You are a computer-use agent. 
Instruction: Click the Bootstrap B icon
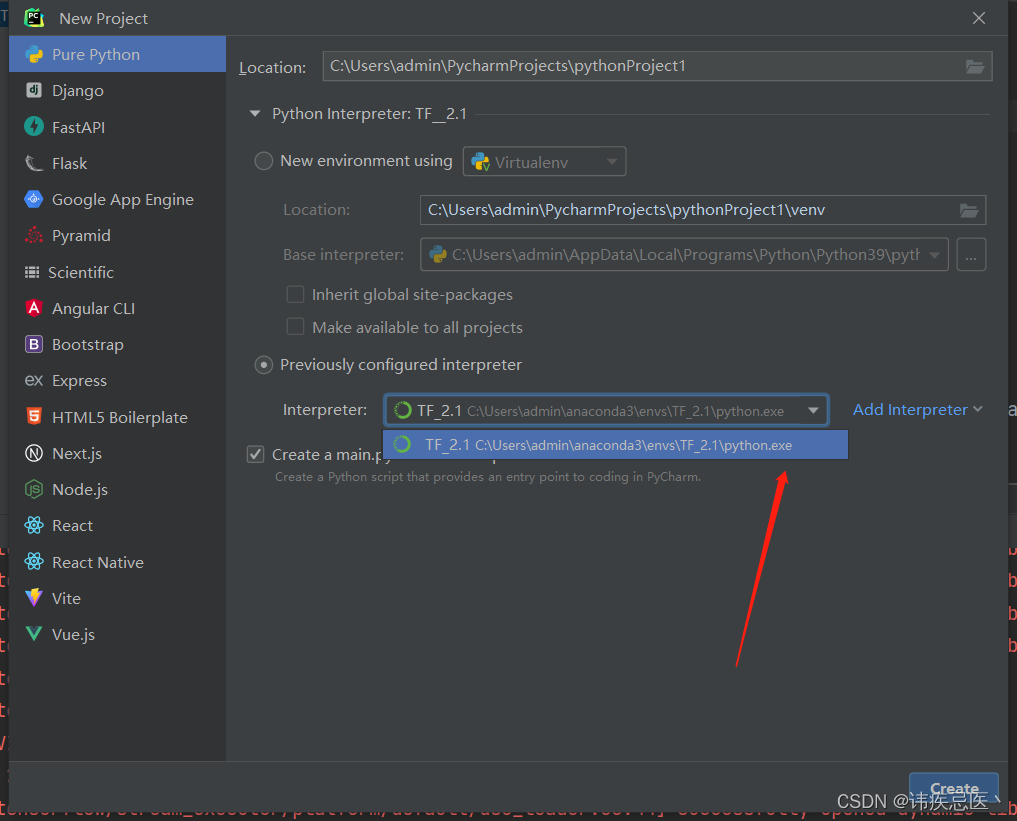point(34,344)
